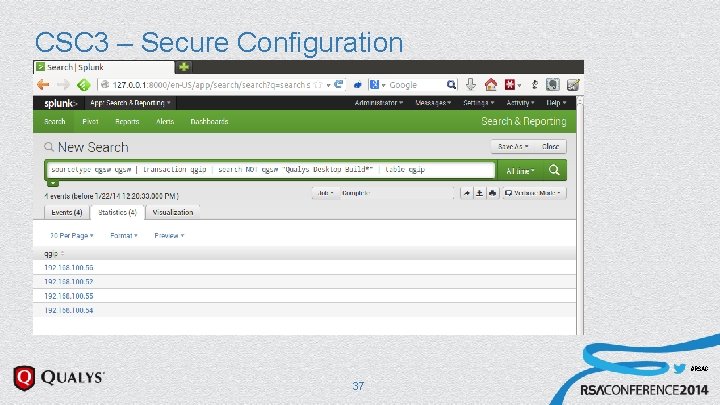The height and width of the screenshot is (405, 720).
Task: Click the gray monitor toolbar icon in browser
Action: pyautogui.click(x=552, y=84)
